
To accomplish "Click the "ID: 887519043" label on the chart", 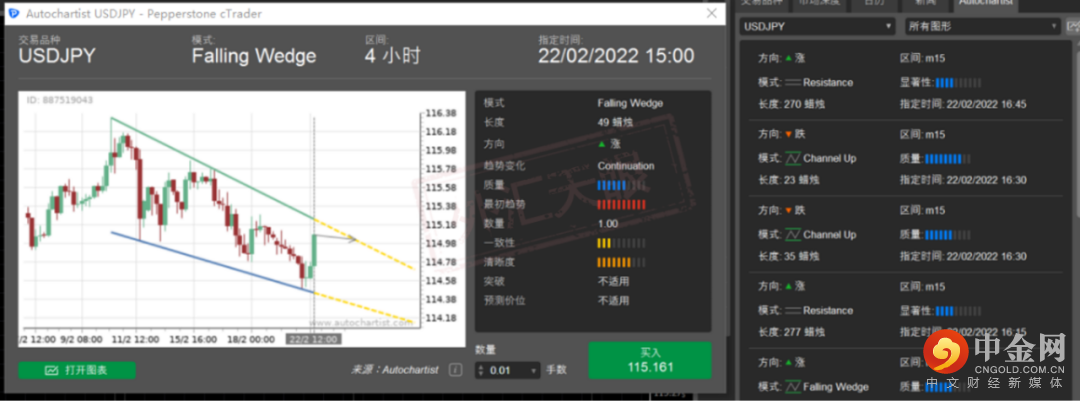I will (60, 101).
